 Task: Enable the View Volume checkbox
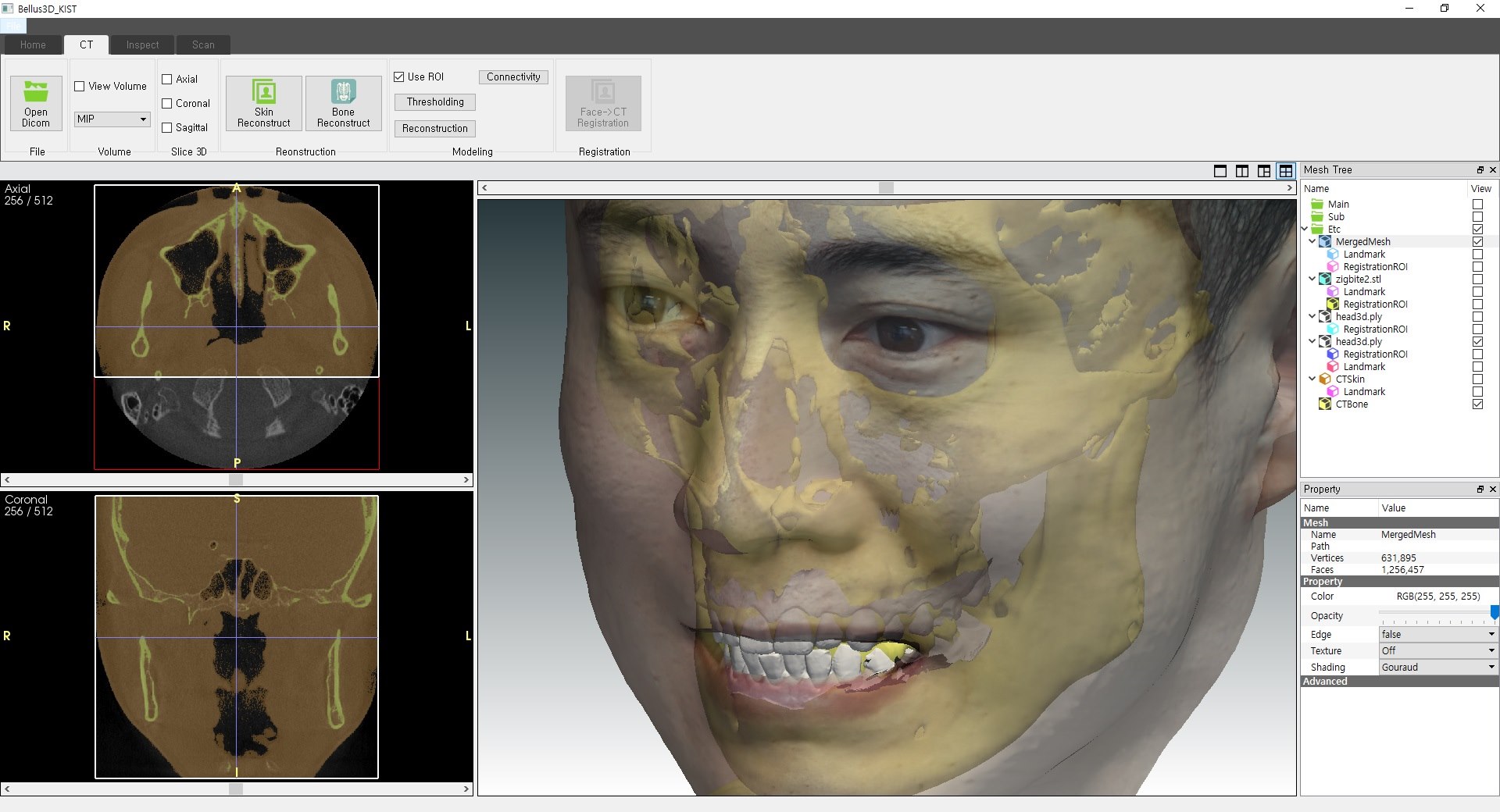[x=80, y=87]
